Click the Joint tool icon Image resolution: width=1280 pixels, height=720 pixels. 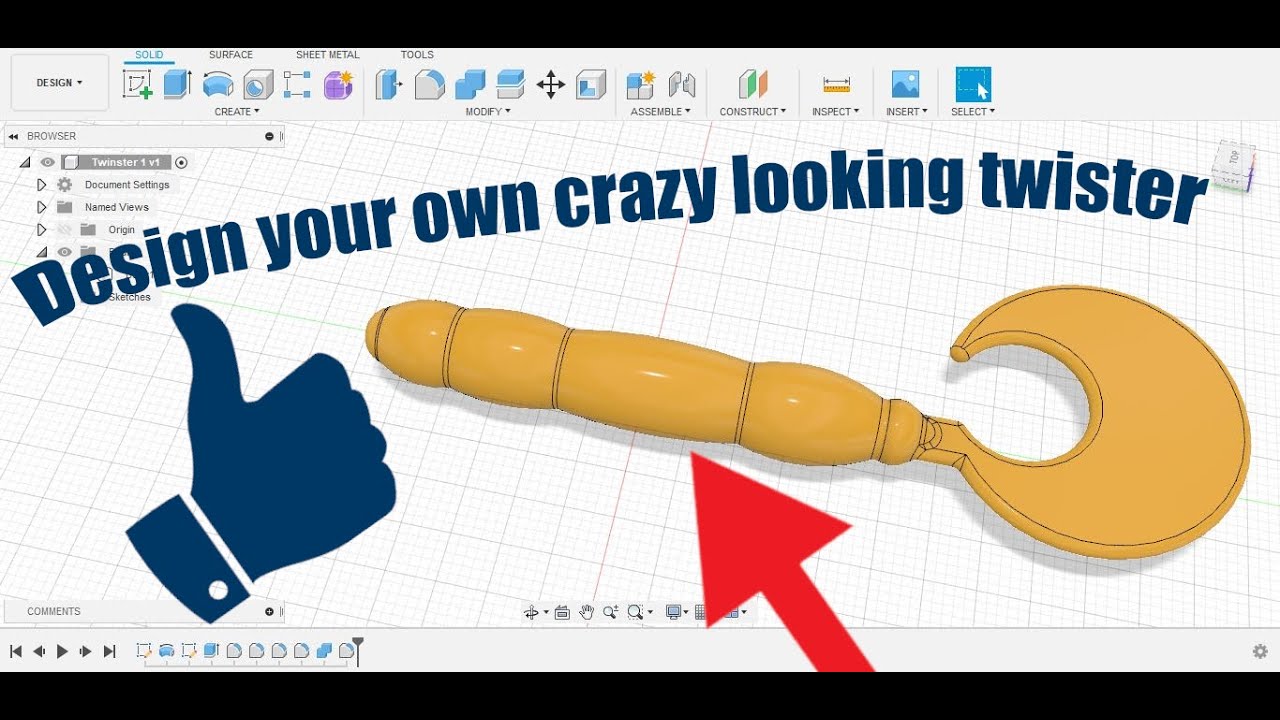[x=681, y=84]
